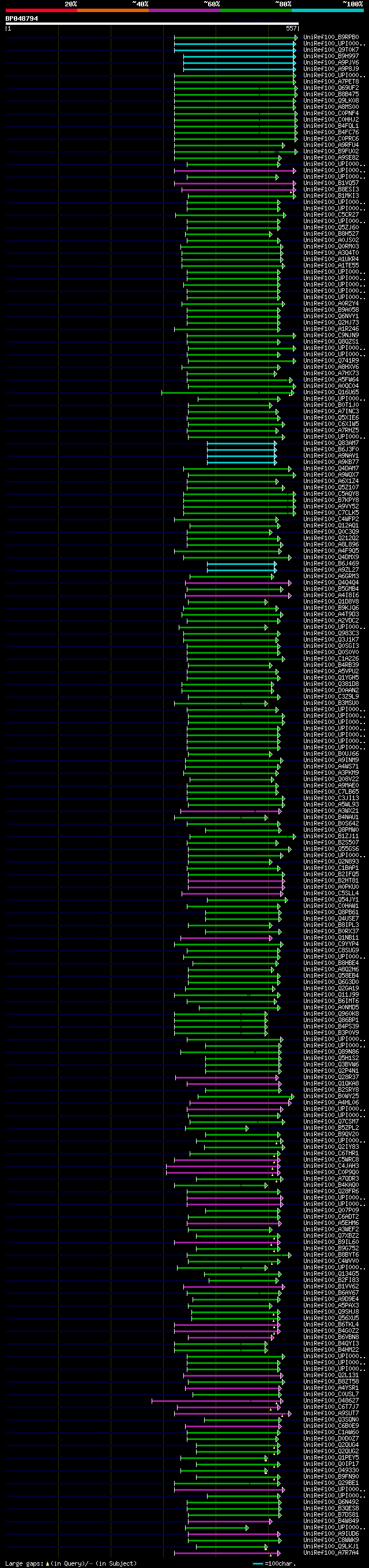Click the 557 query end position label
Screen dimensions: 369x1568
click(x=291, y=28)
